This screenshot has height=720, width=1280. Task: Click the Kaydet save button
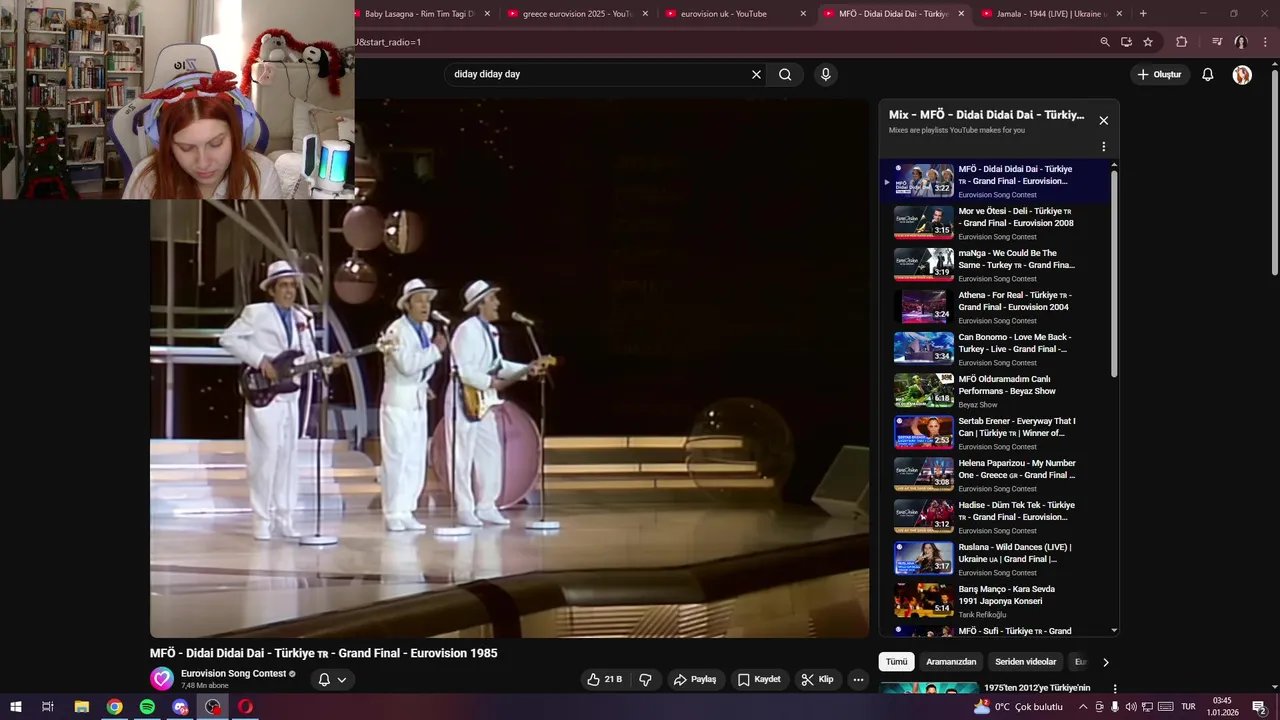[x=759, y=680]
